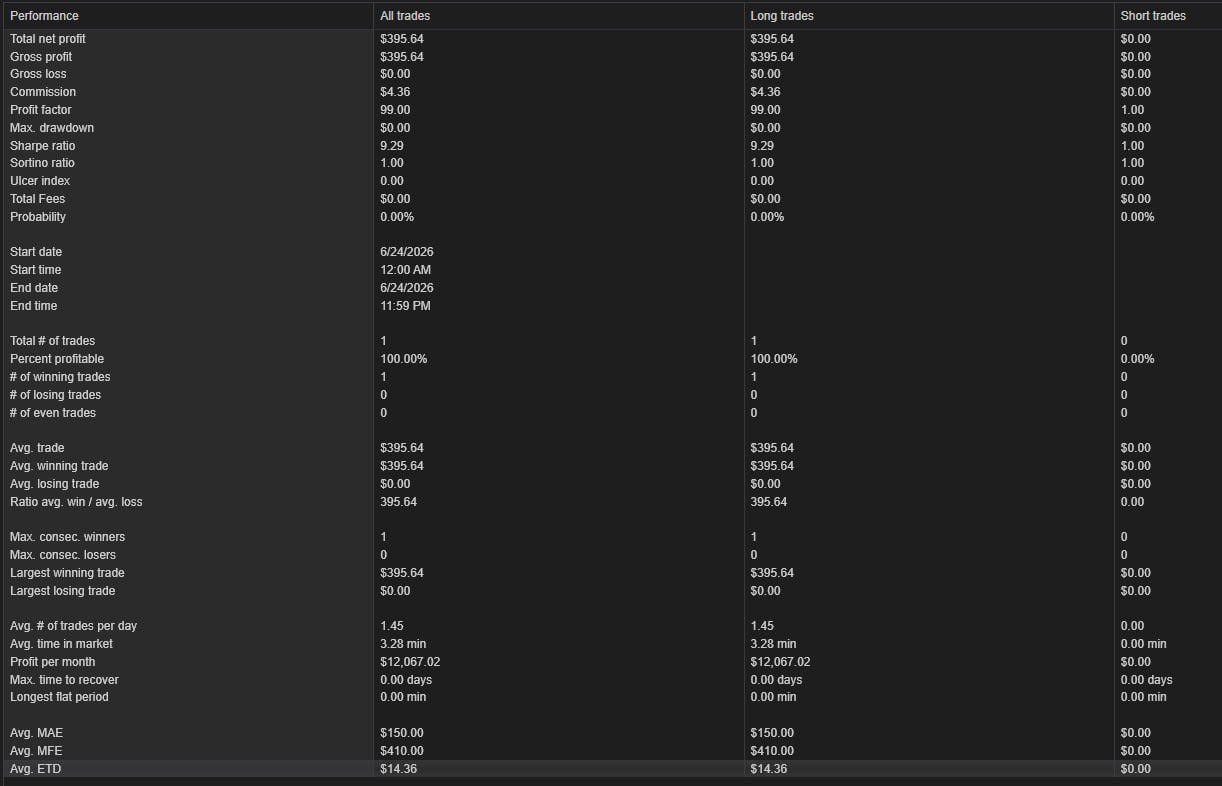Click the # of losing trades label
Image resolution: width=1222 pixels, height=786 pixels.
(56, 395)
